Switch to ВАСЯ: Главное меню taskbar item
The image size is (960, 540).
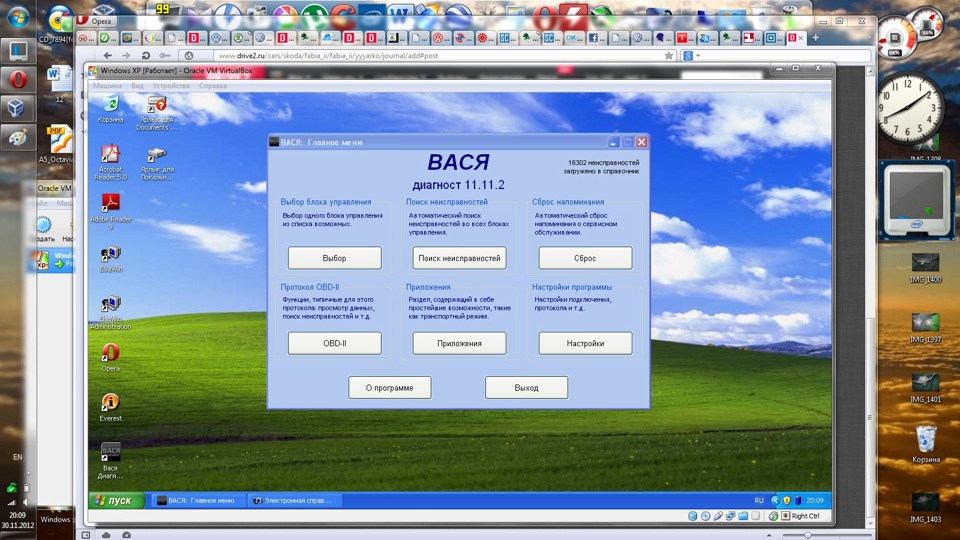coord(196,500)
